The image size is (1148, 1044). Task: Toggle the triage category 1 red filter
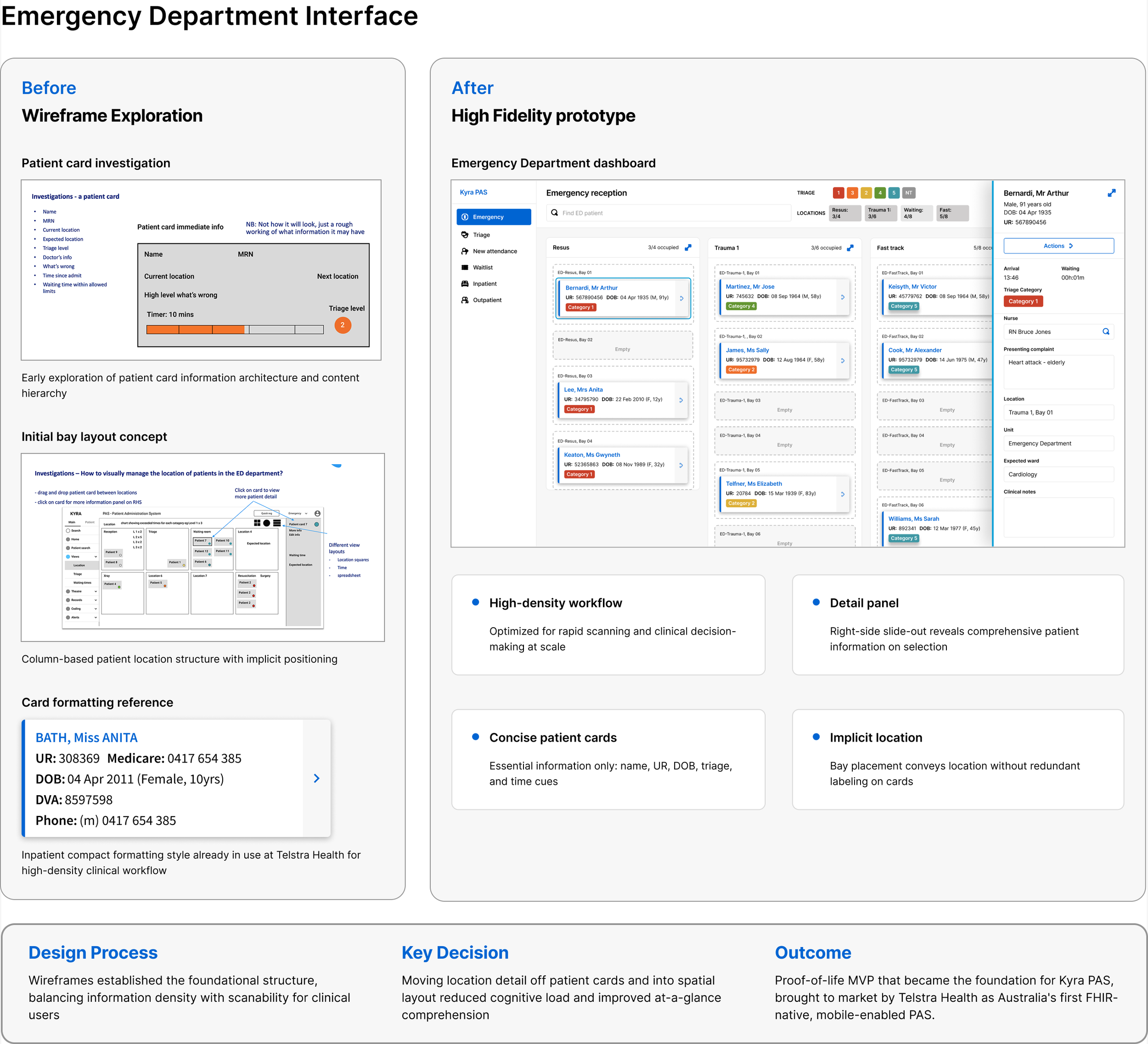point(838,193)
